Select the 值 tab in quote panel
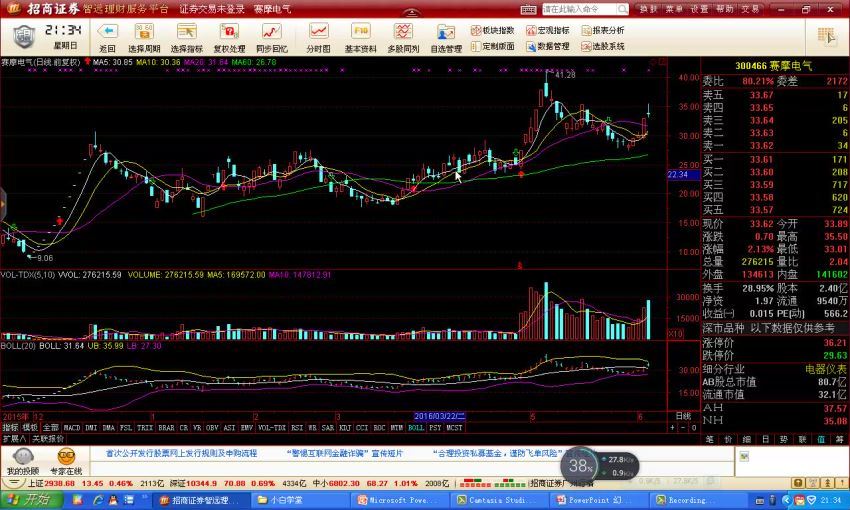Image resolution: width=850 pixels, height=510 pixels. coord(821,440)
